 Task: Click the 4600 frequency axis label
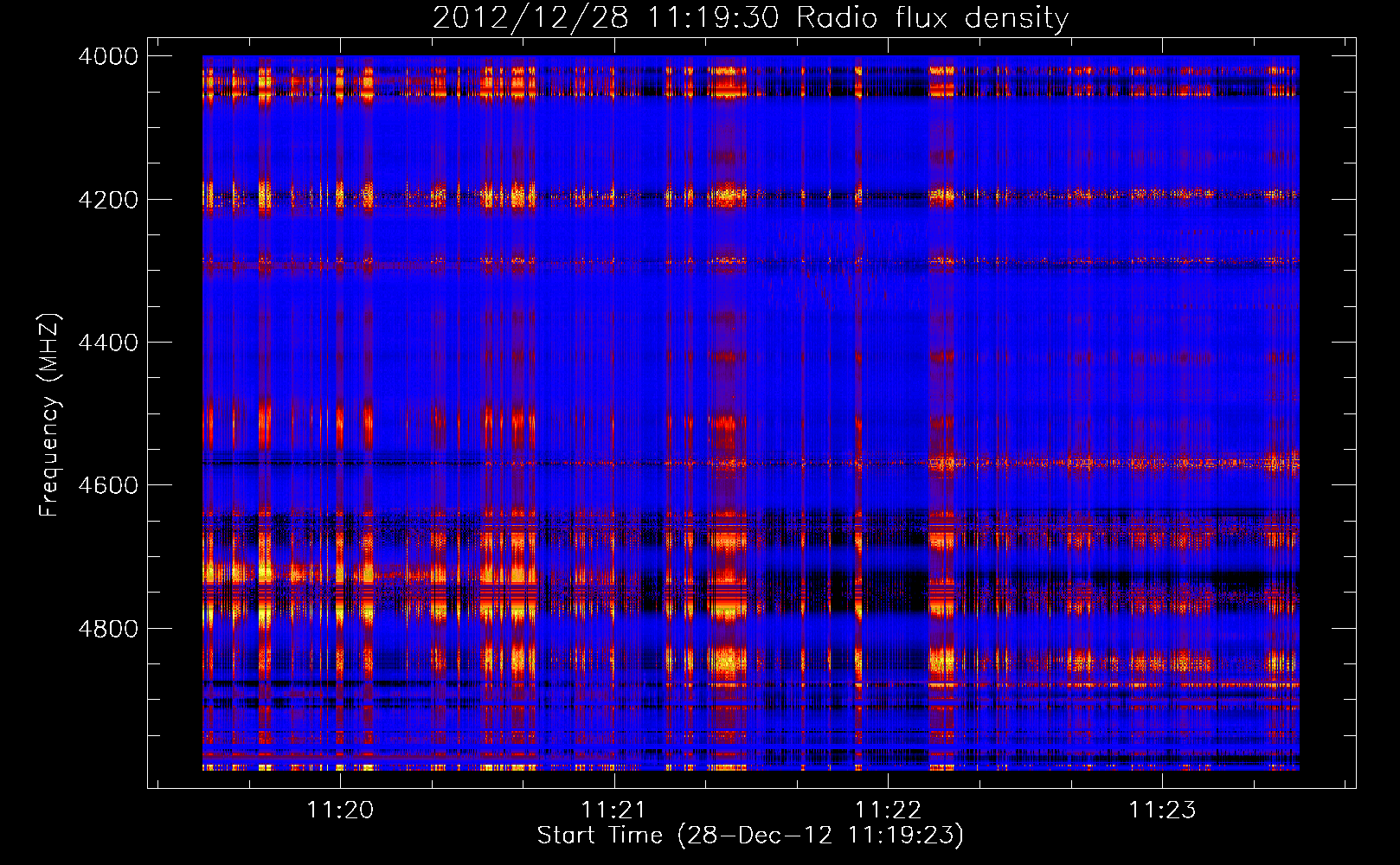pyautogui.click(x=108, y=485)
